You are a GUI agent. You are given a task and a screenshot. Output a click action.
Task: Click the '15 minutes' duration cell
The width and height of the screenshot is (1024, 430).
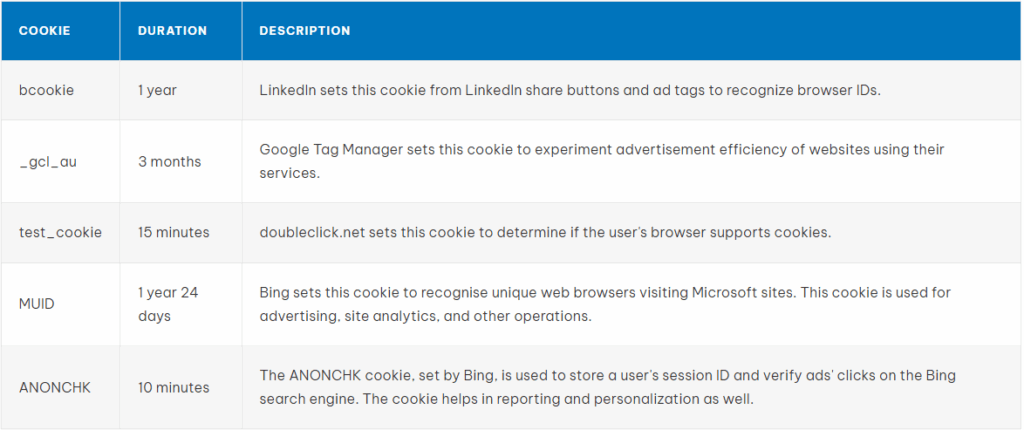(x=173, y=232)
